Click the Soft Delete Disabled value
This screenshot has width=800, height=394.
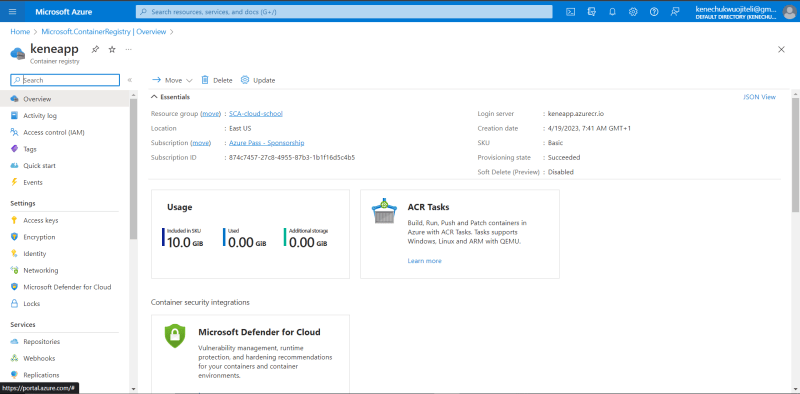(561, 173)
